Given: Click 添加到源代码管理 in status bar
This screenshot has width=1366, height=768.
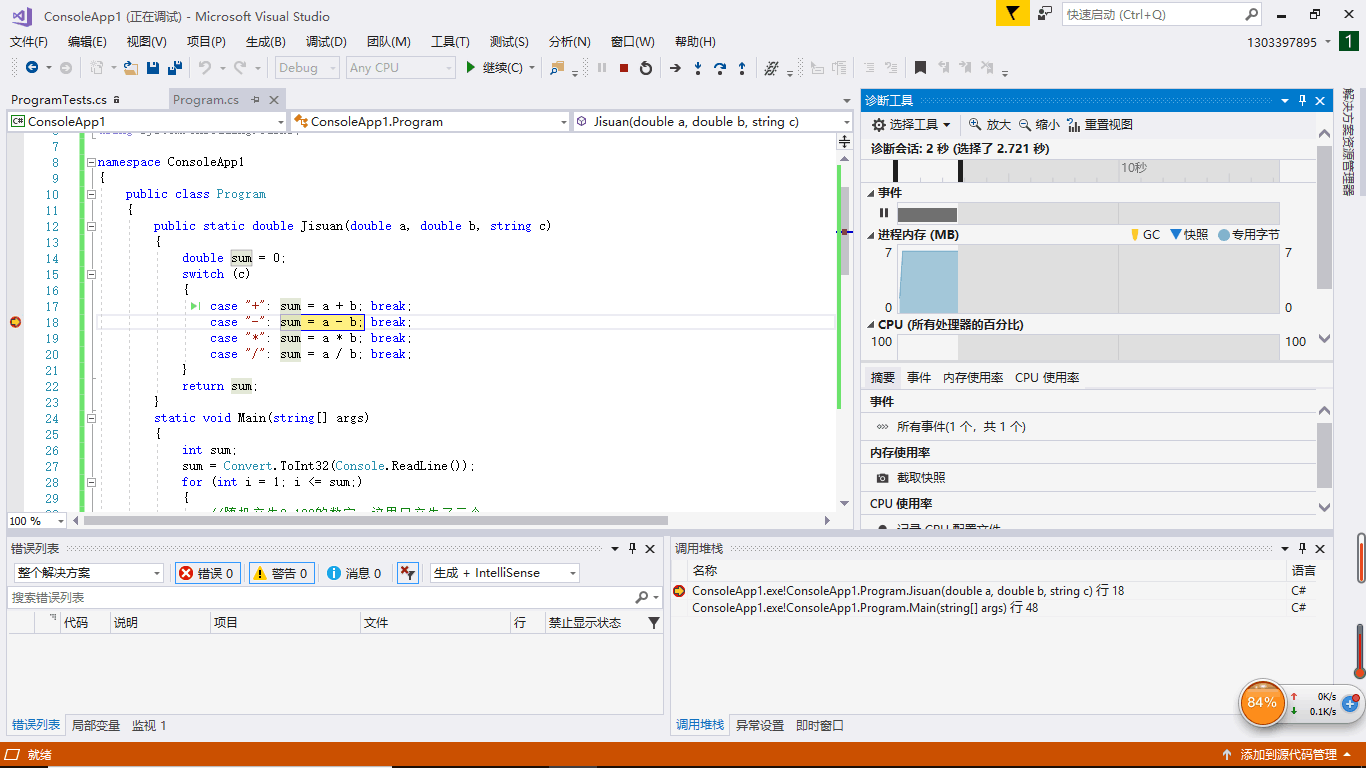Looking at the screenshot, I should [1288, 754].
